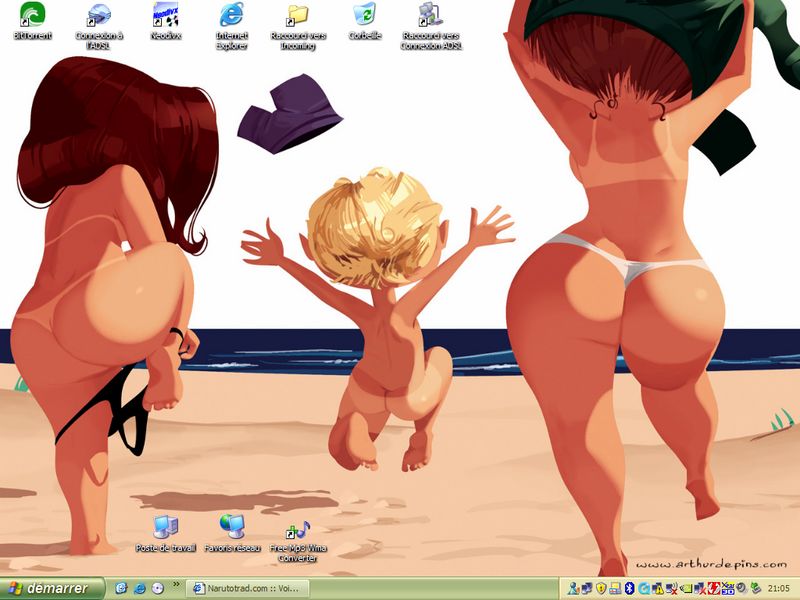Viewport: 800px width, 600px height.
Task: Click the QuickTime tray icon
Action: pos(643,589)
